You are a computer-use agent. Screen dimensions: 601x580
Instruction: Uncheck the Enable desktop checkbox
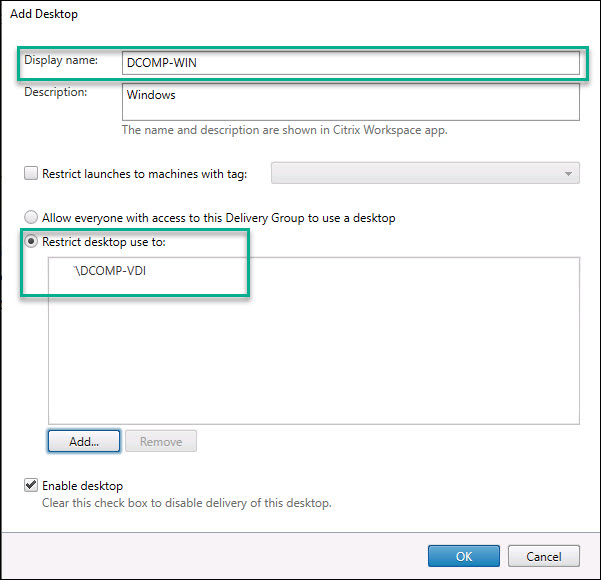coord(31,485)
